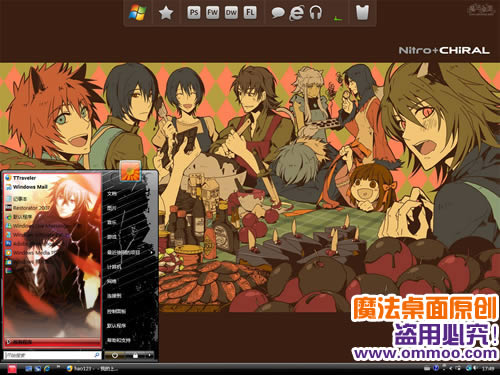Open 游戏 in the Start menu right pane
500x375 pixels.
click(112, 237)
